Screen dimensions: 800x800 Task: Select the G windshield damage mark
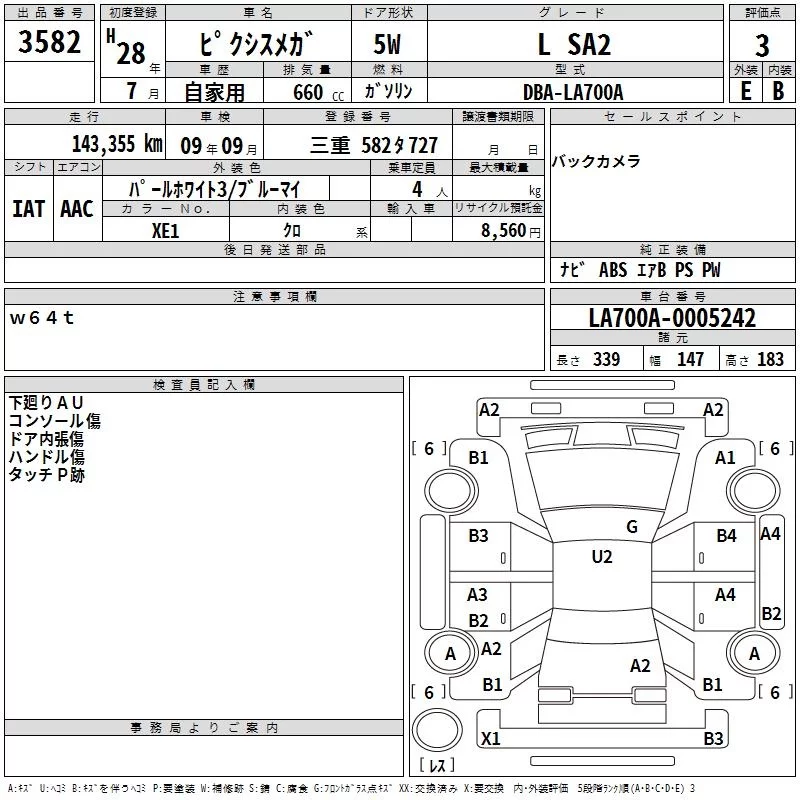(631, 527)
